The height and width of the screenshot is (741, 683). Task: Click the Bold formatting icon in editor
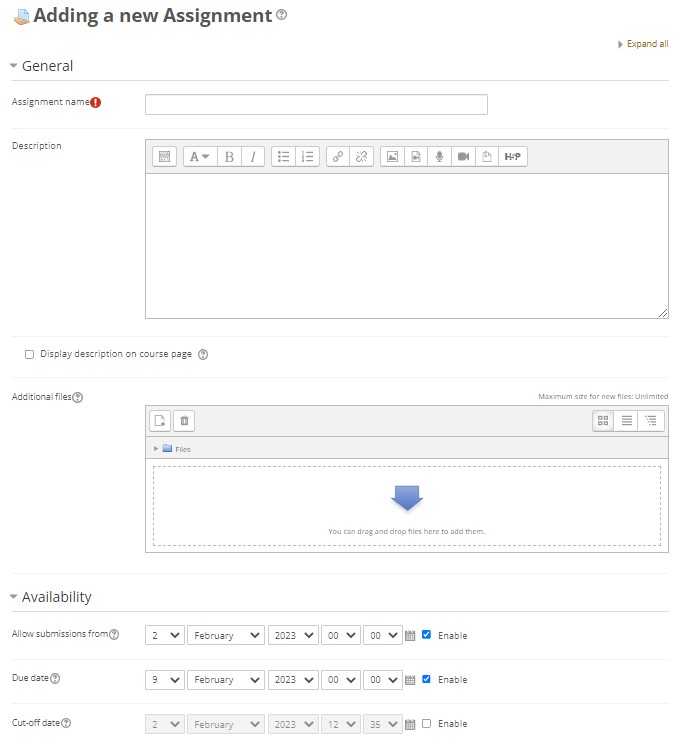(229, 157)
